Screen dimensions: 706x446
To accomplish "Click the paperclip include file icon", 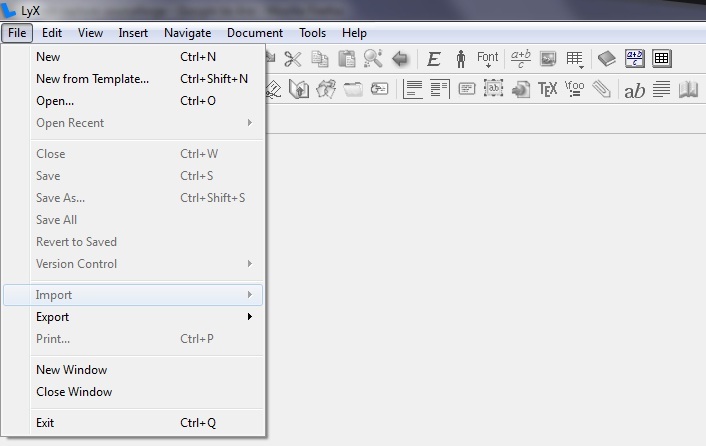I will (x=602, y=89).
